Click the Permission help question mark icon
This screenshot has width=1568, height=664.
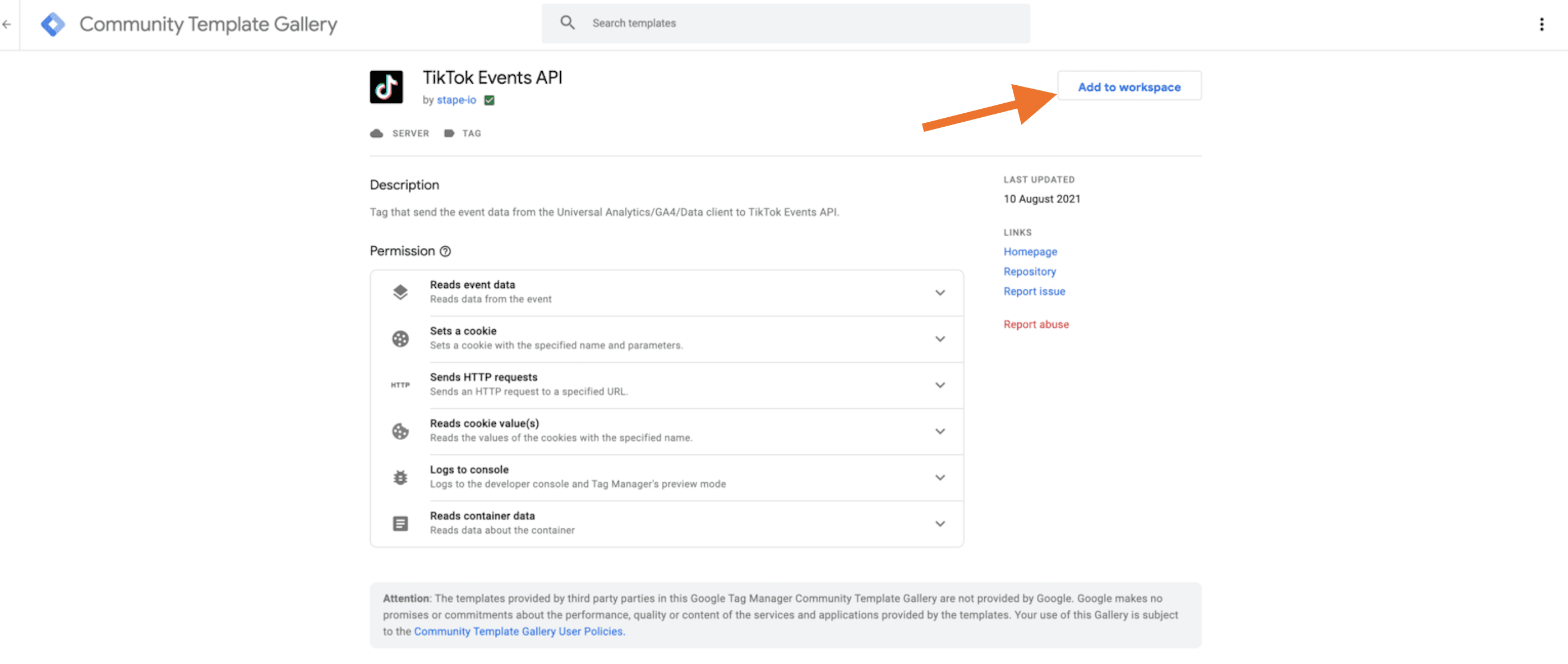pyautogui.click(x=446, y=251)
